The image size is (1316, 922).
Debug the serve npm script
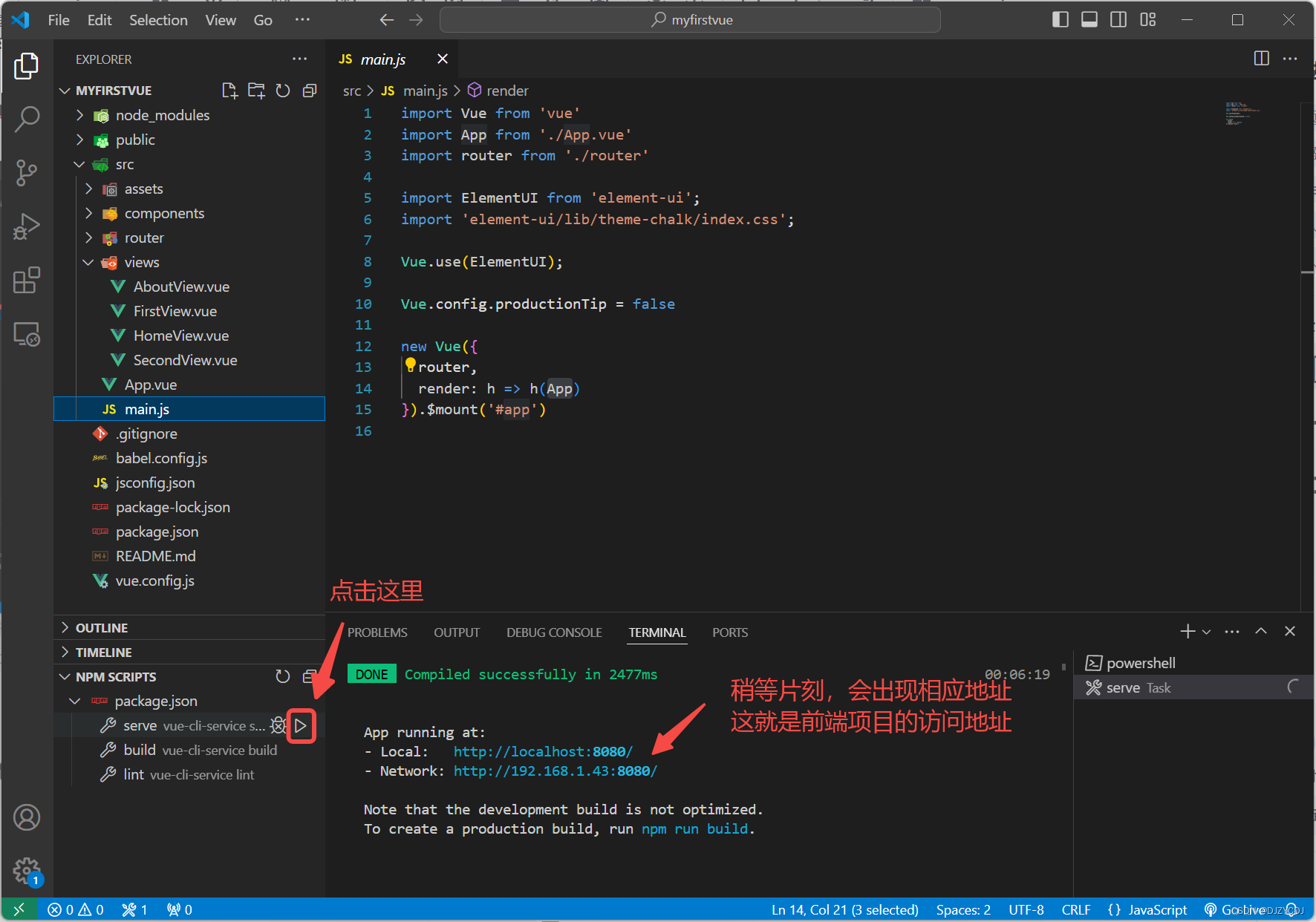(x=278, y=725)
